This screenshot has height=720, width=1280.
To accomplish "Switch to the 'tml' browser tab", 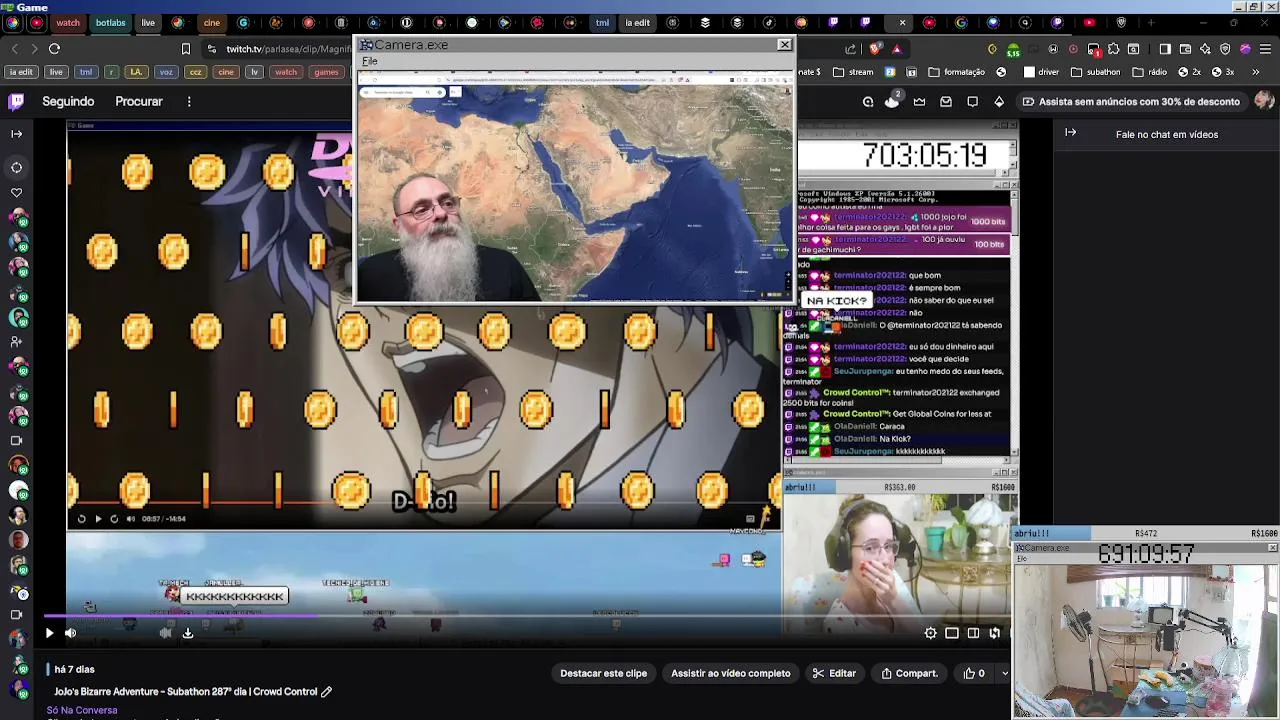I will 602,23.
